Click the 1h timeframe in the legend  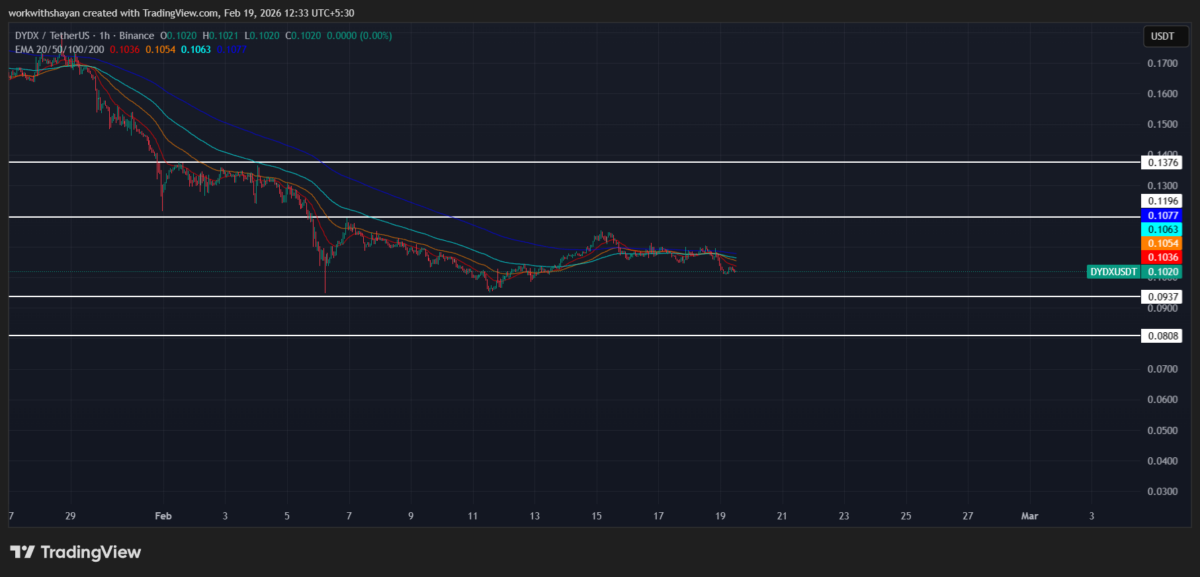point(103,35)
